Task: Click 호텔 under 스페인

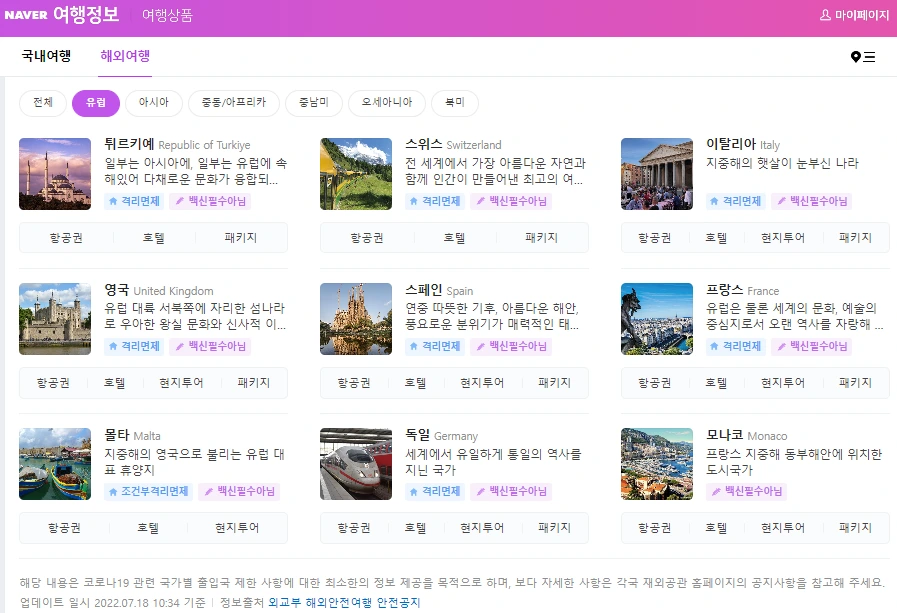Action: coord(415,383)
